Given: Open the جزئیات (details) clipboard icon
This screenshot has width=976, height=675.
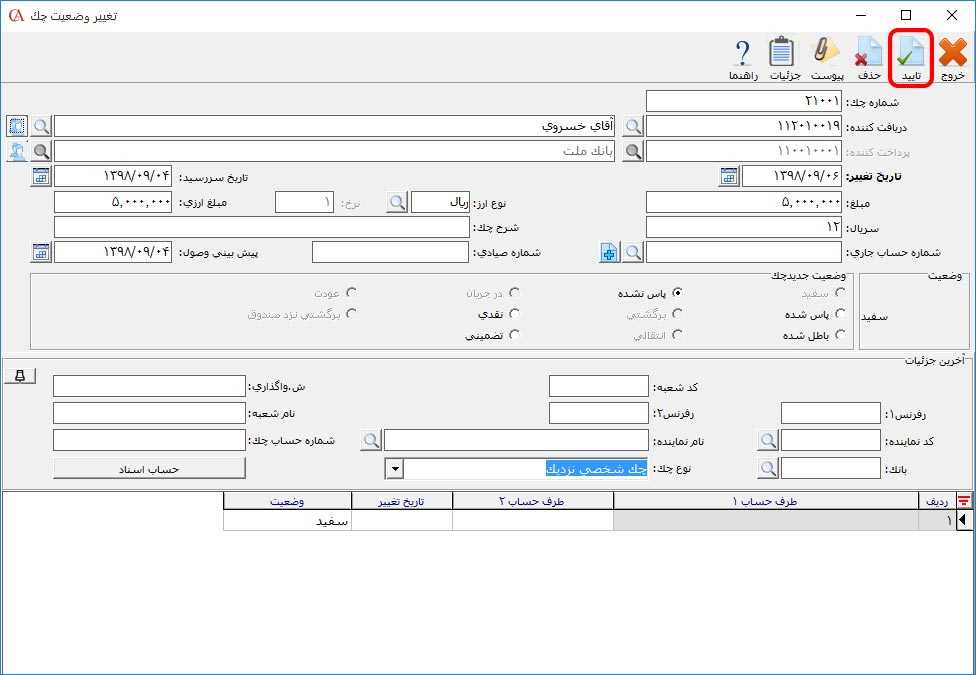Looking at the screenshot, I should pyautogui.click(x=782, y=56).
